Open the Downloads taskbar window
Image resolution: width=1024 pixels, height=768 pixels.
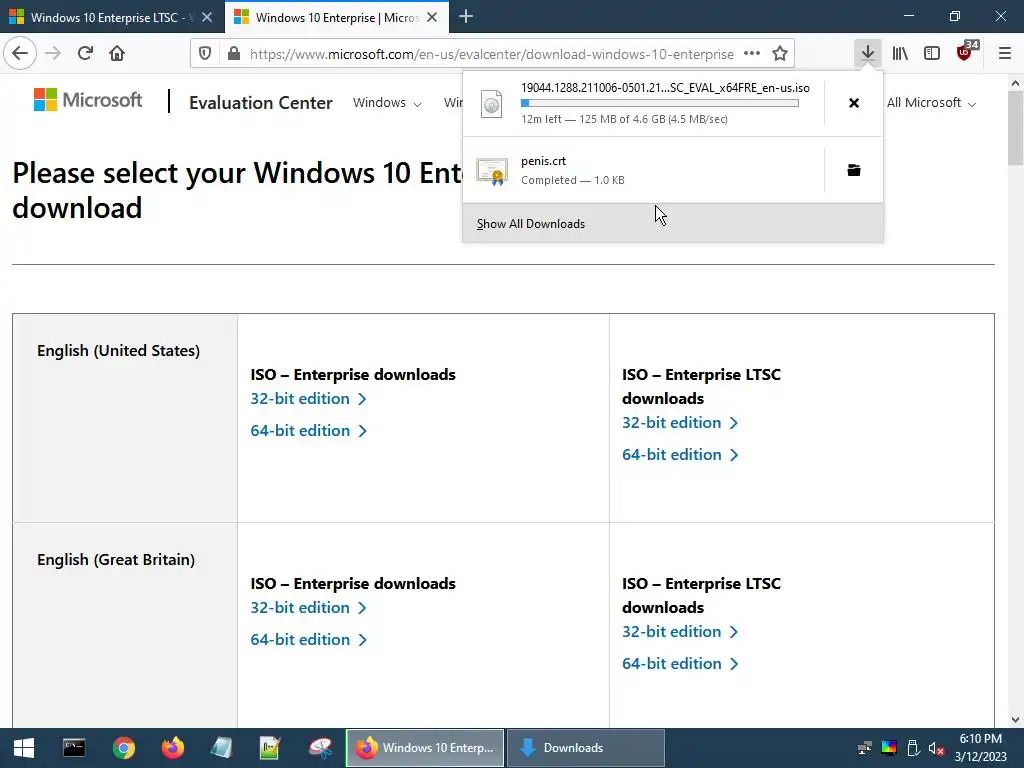tap(586, 748)
